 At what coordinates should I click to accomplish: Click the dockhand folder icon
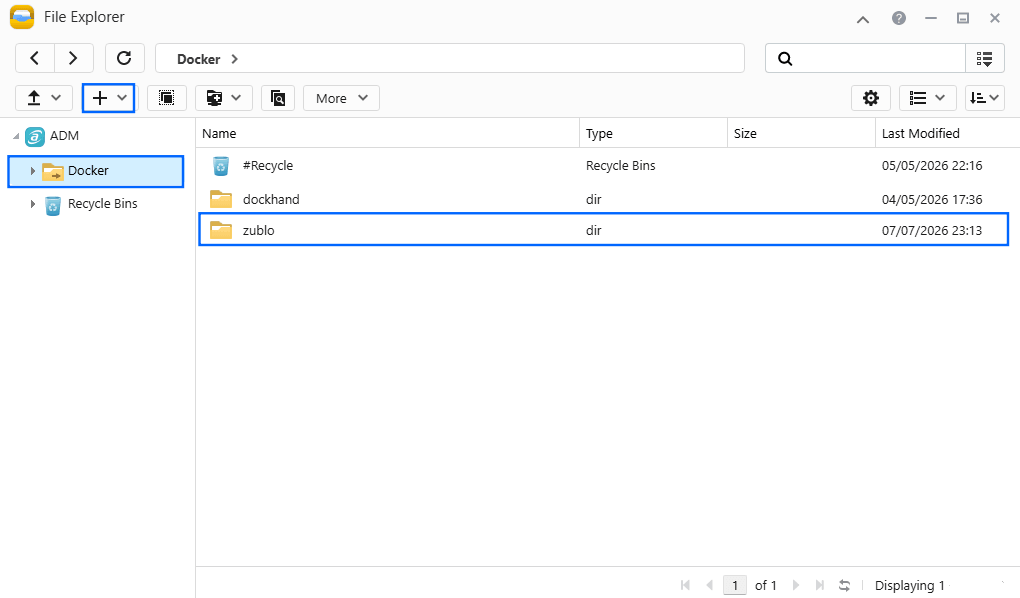221,199
